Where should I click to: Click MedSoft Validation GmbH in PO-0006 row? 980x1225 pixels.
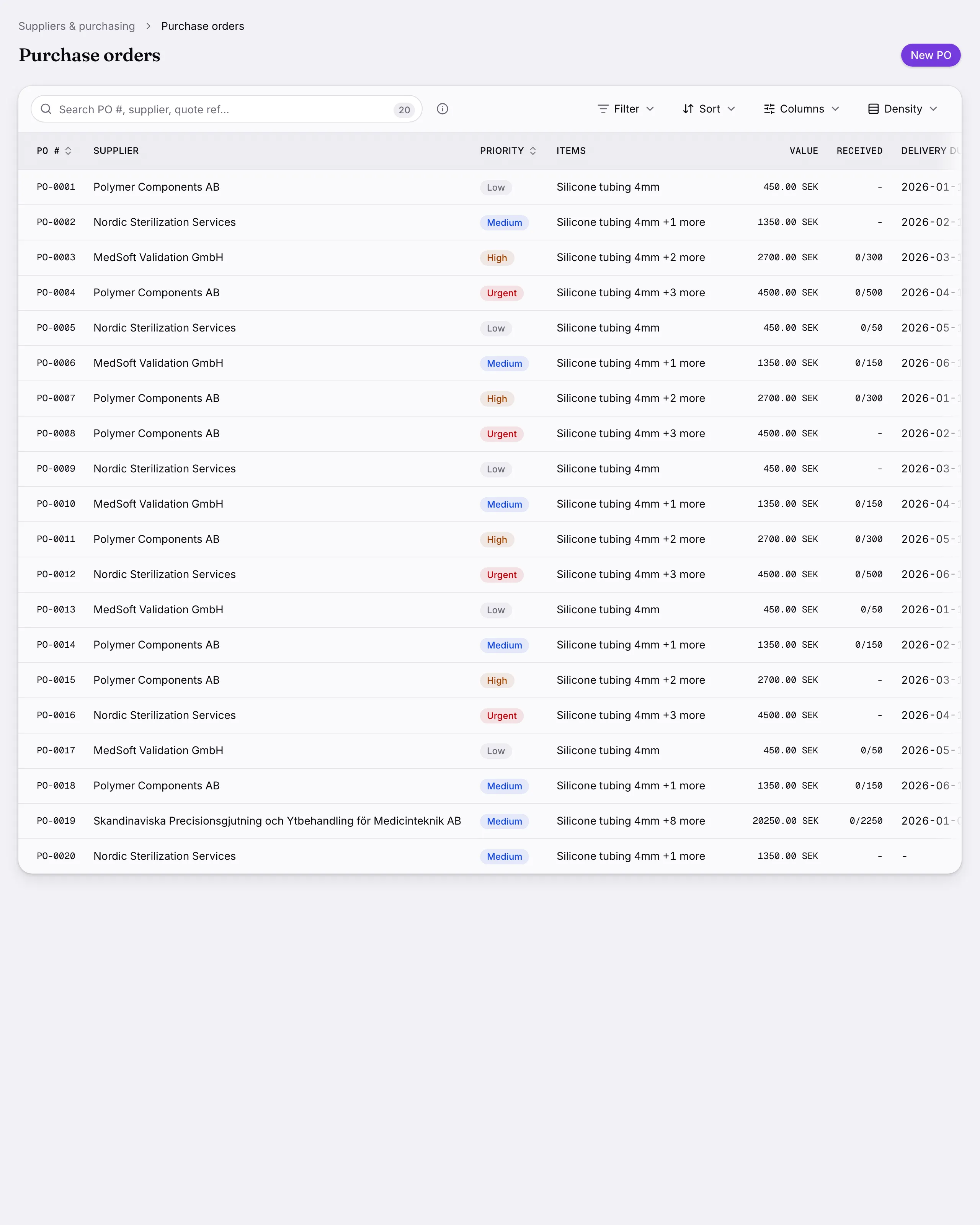click(x=158, y=363)
